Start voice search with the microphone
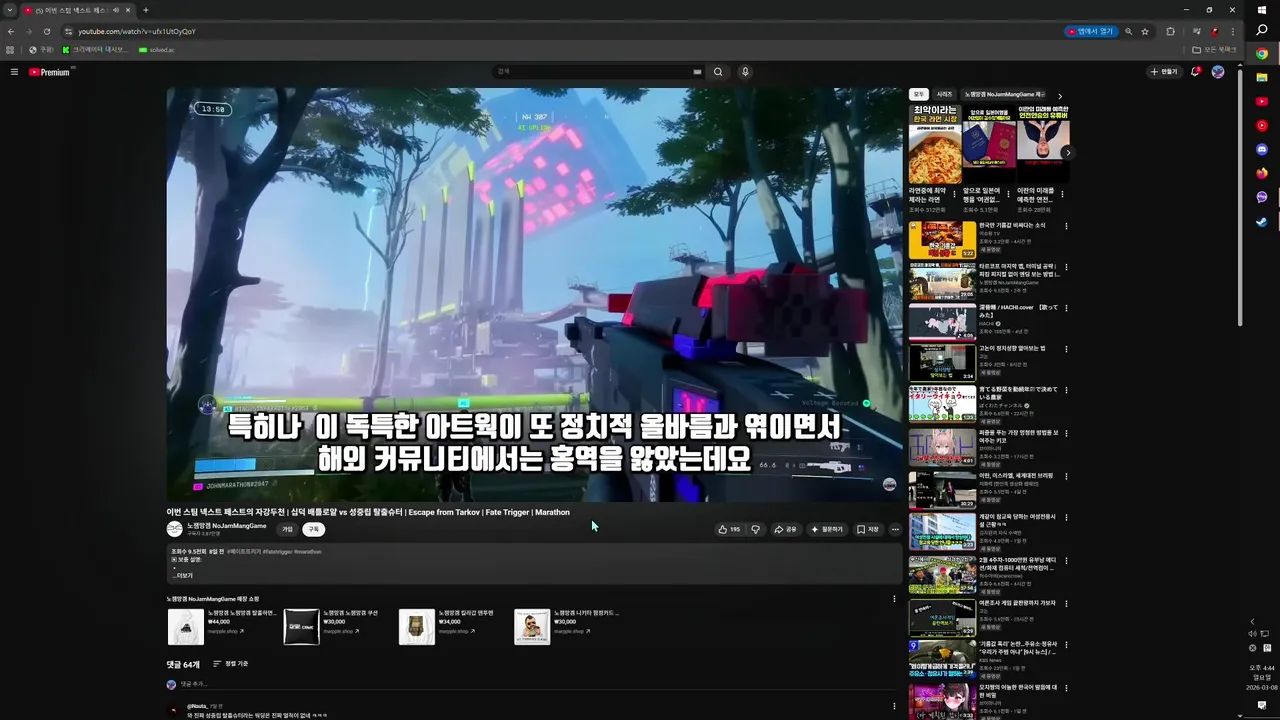This screenshot has width=1280, height=720. pyautogui.click(x=745, y=72)
